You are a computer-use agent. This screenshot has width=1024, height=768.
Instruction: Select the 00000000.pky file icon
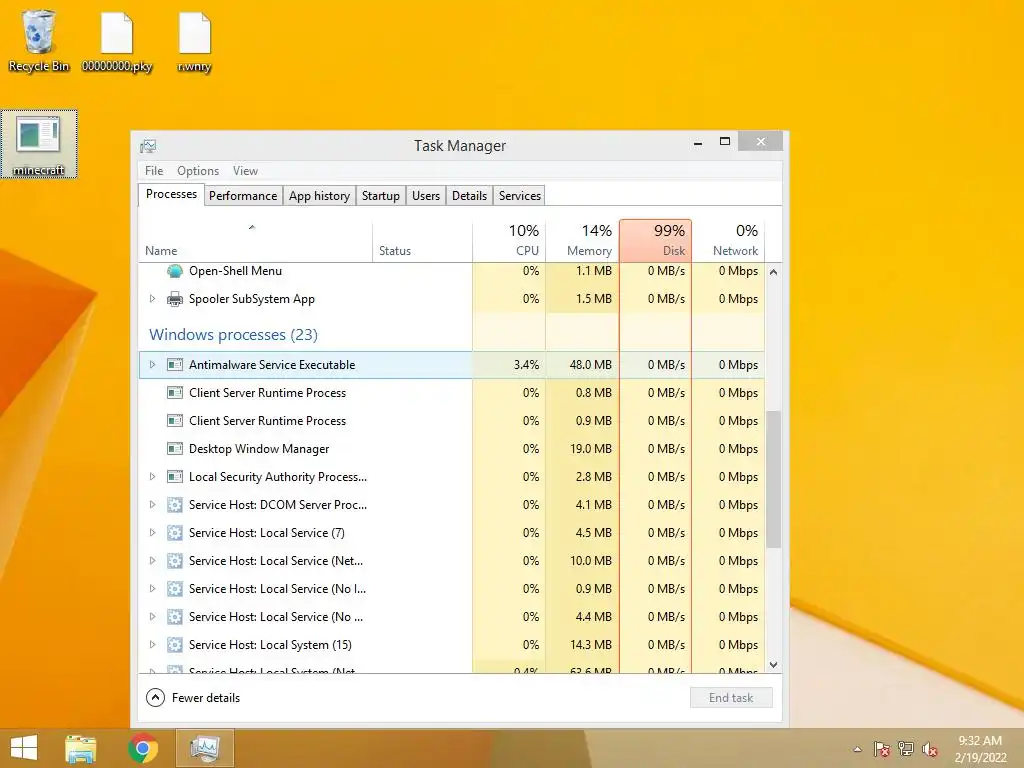point(117,40)
